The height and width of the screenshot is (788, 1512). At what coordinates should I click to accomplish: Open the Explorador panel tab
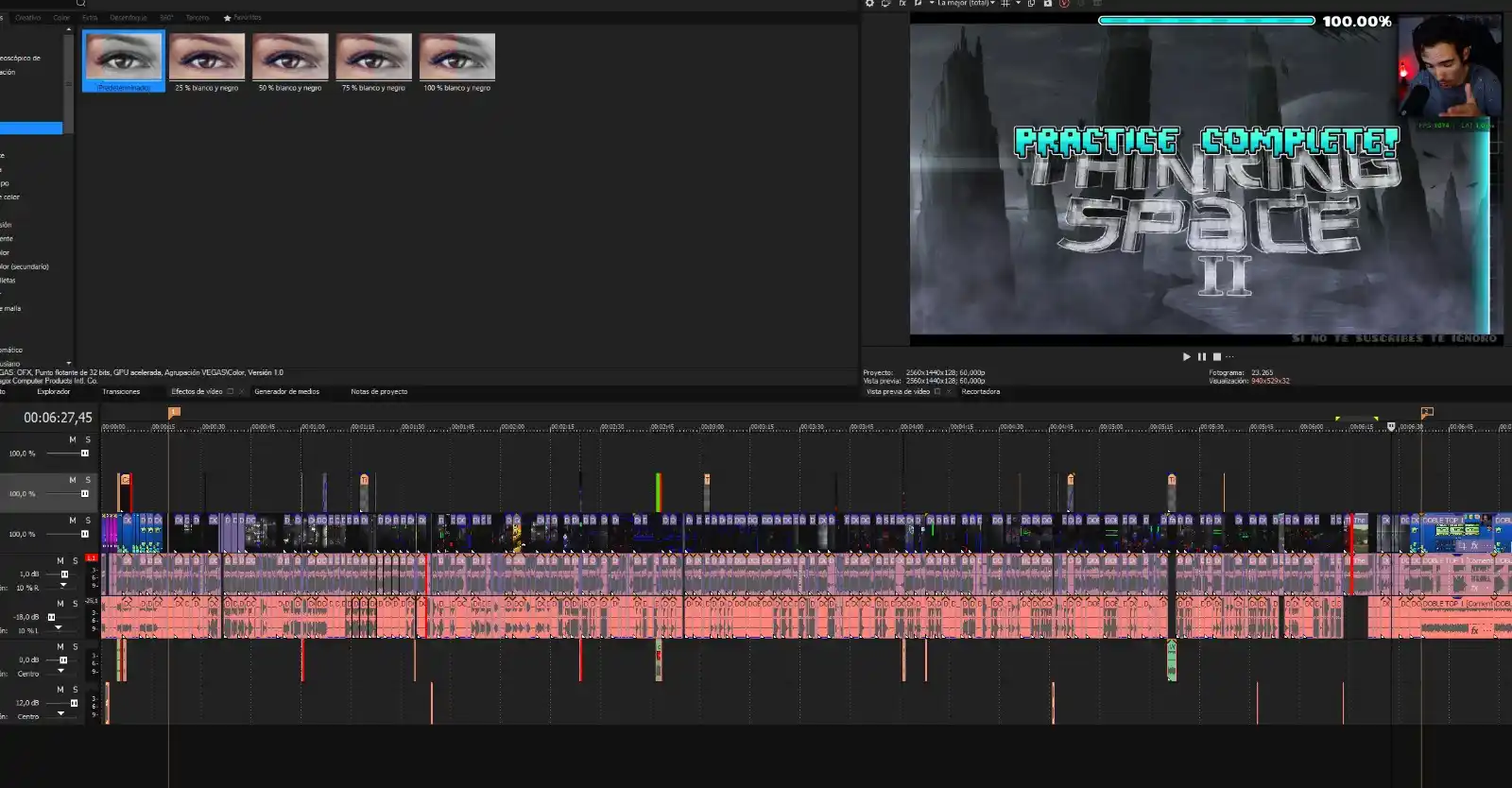(53, 391)
